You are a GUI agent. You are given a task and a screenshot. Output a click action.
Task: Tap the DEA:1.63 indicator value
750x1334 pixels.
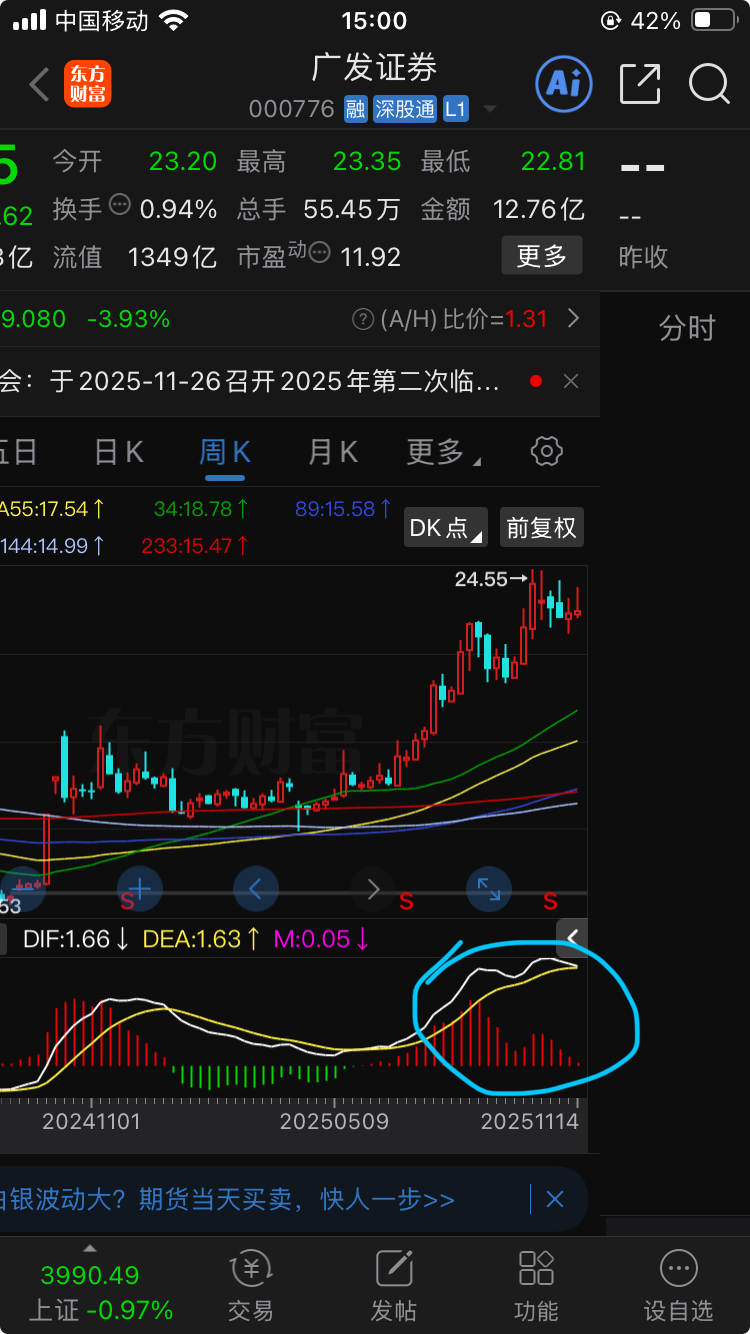point(202,939)
